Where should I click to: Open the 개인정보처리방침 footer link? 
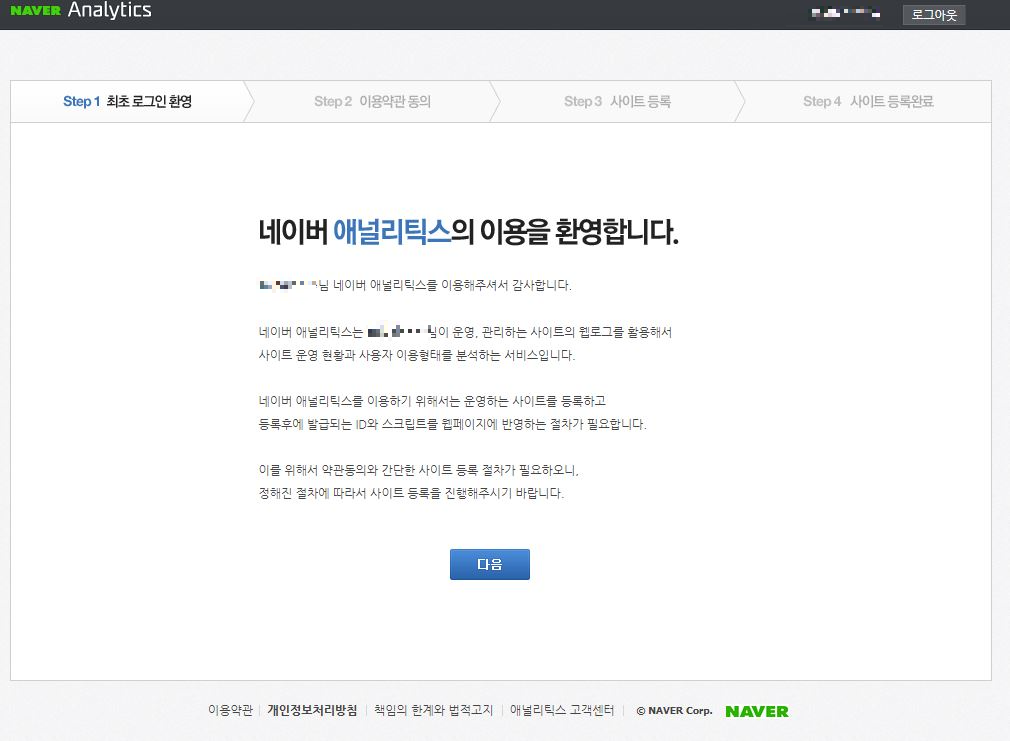pos(312,710)
